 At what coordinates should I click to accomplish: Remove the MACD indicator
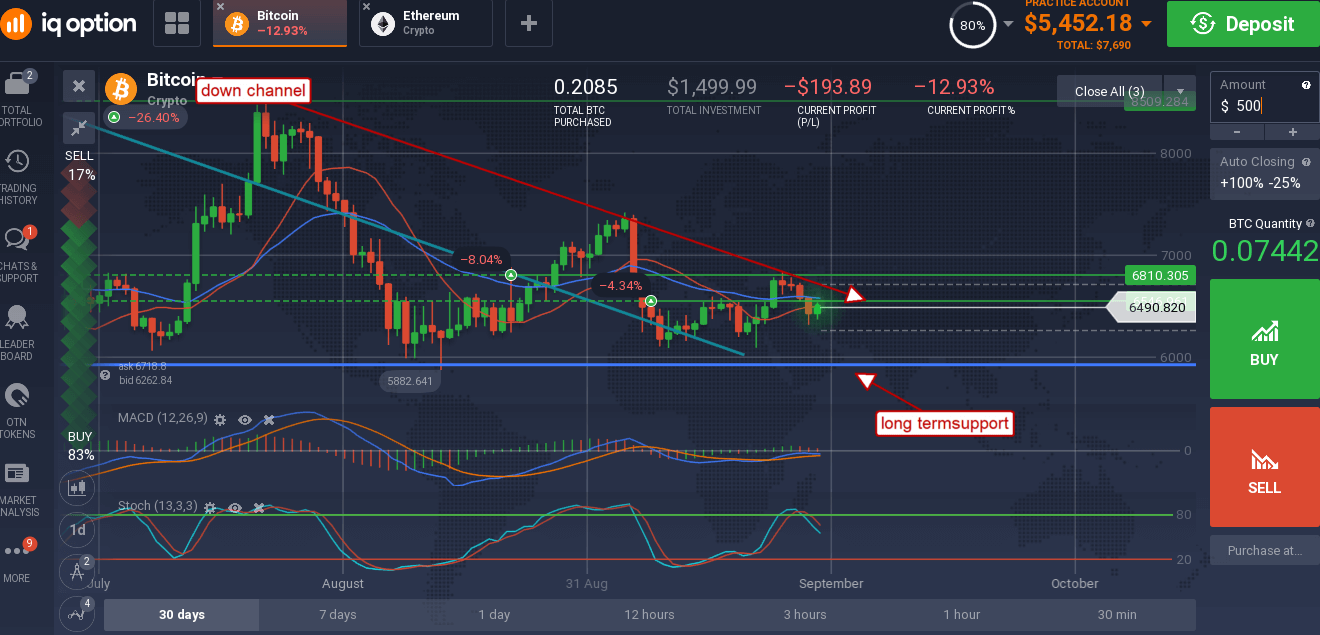268,420
